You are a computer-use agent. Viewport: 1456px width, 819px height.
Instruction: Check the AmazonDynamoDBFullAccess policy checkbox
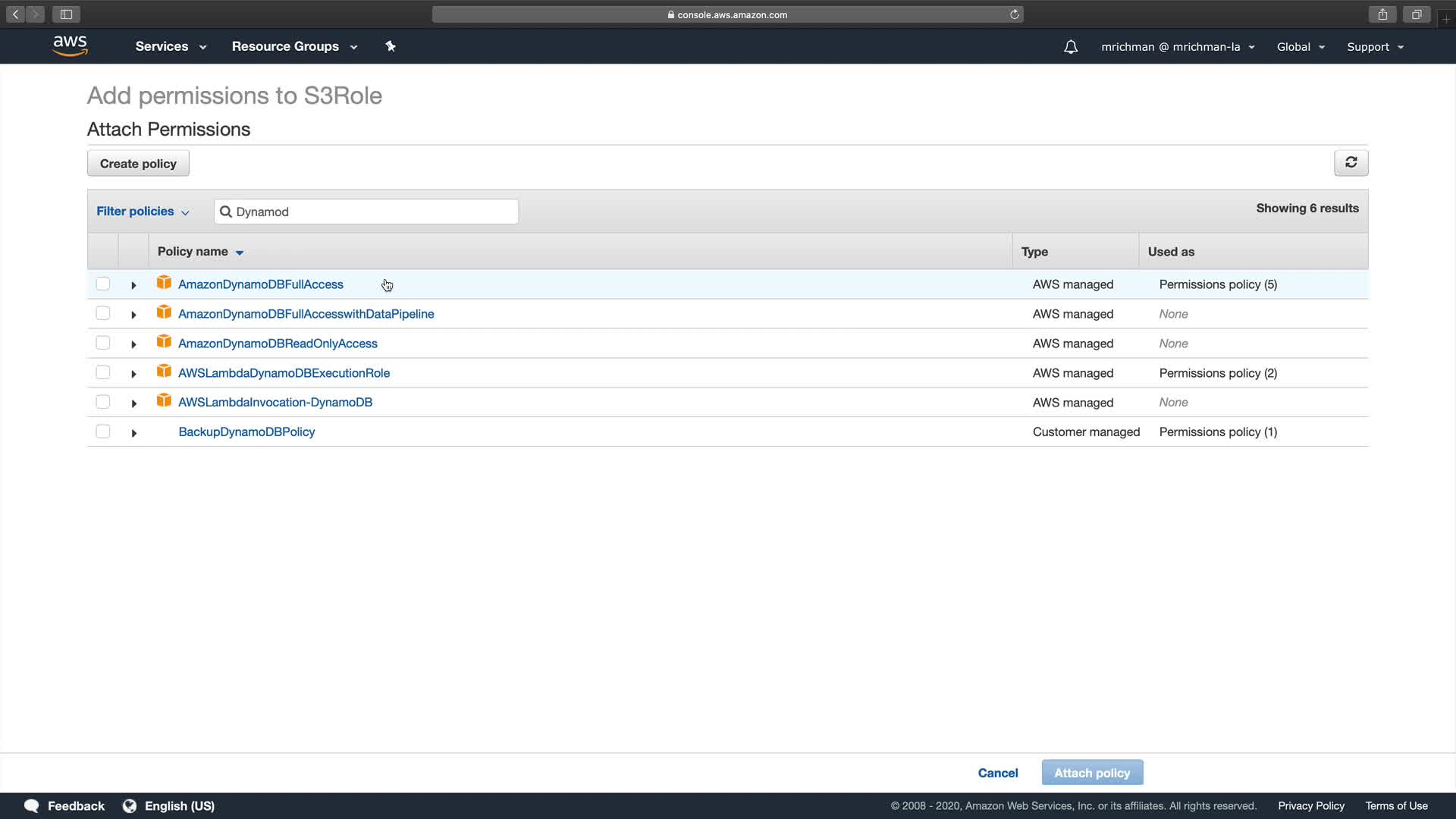(x=103, y=284)
